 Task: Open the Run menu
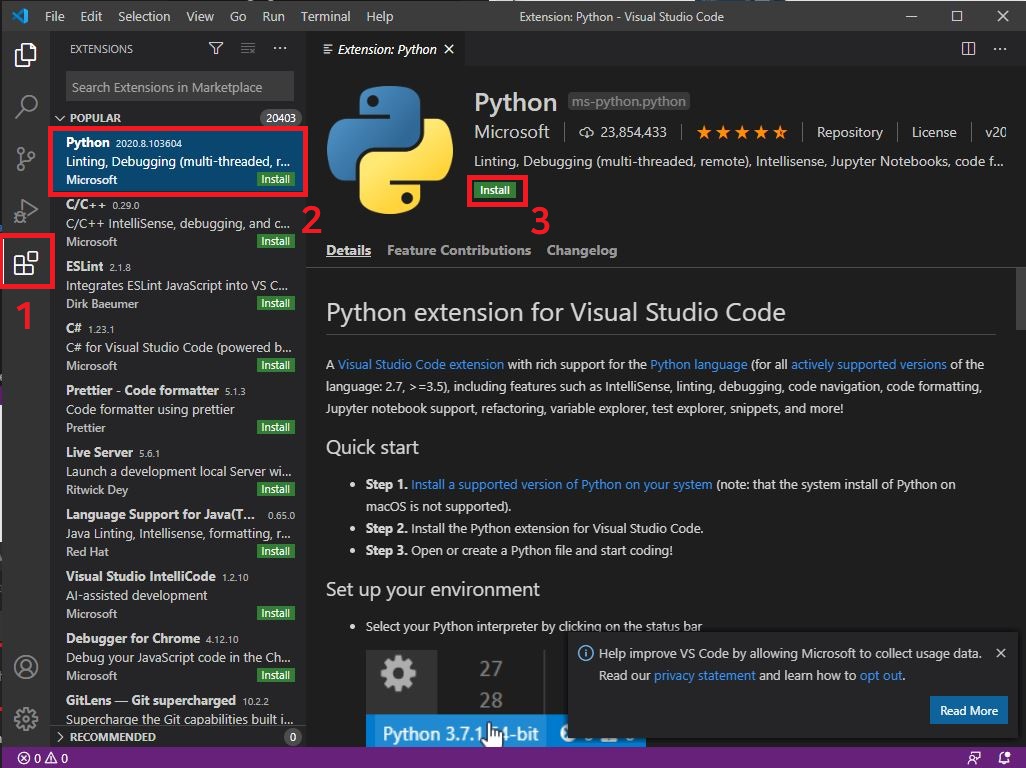(274, 16)
